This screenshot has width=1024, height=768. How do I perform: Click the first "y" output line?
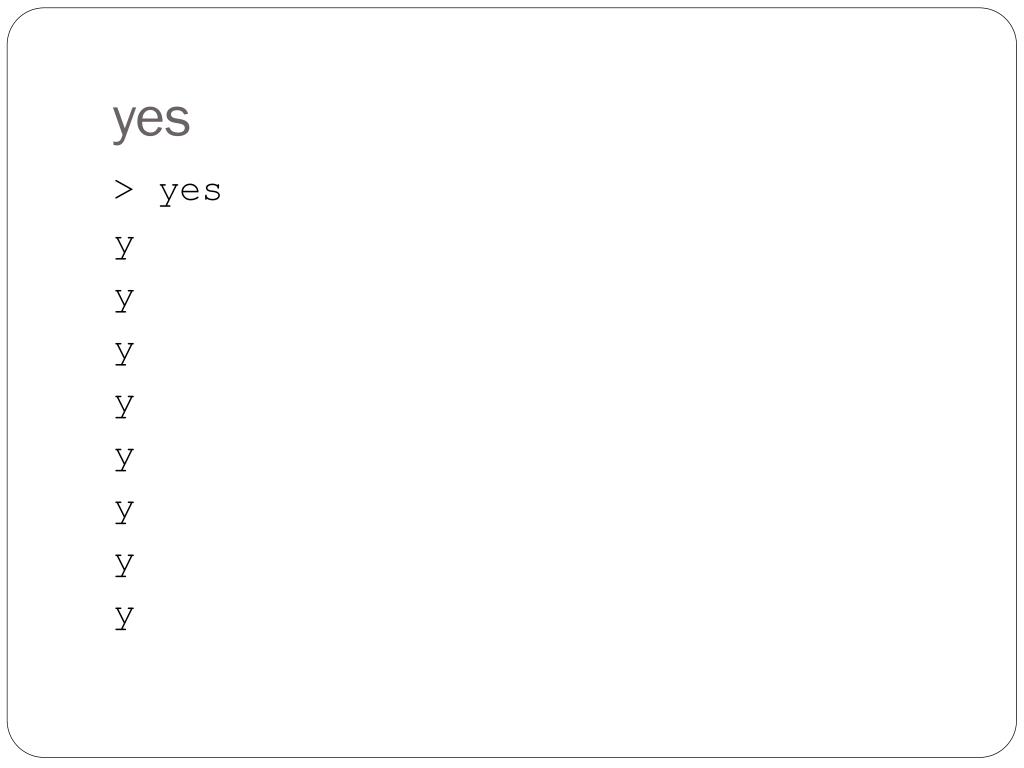point(124,247)
